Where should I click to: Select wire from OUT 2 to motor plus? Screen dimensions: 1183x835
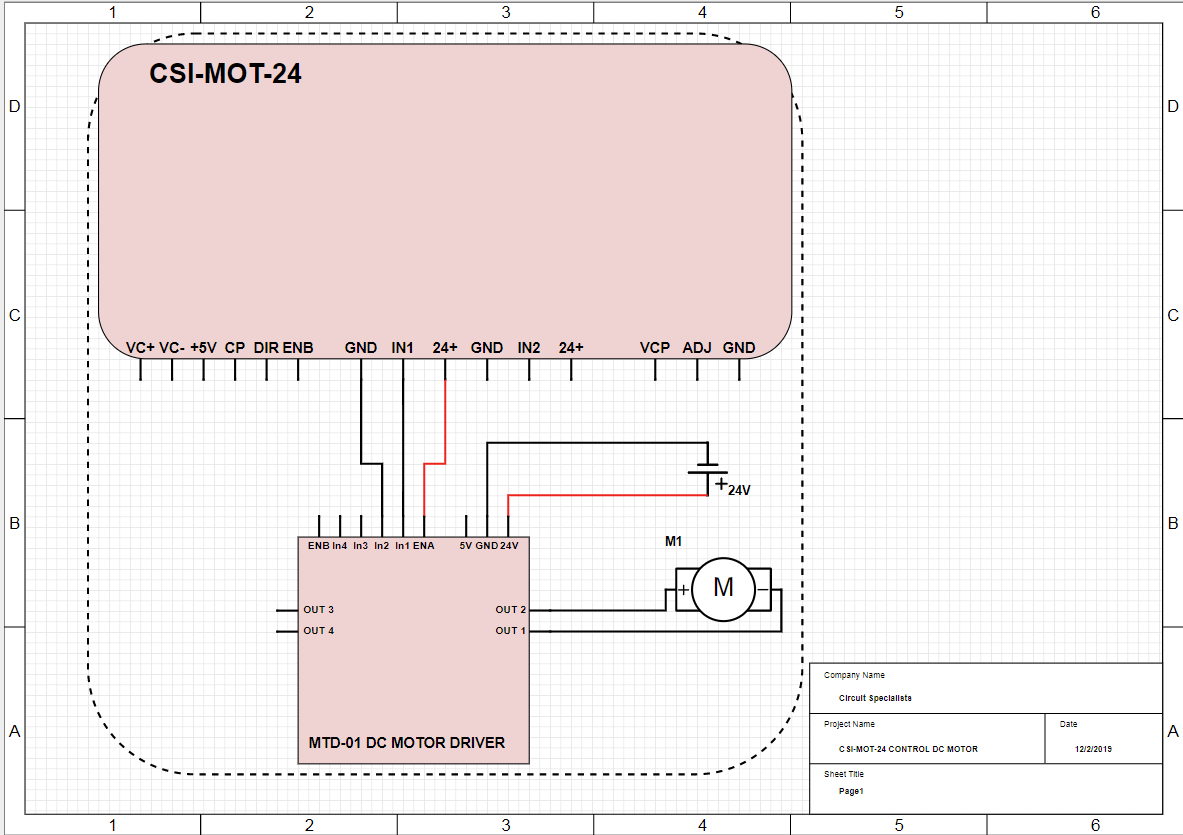(x=607, y=609)
